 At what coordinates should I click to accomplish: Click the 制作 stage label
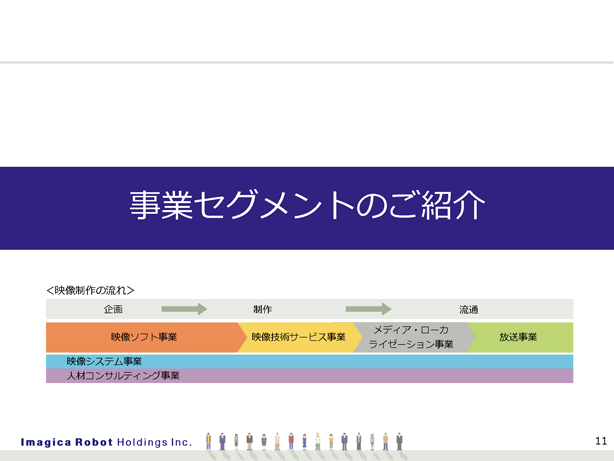(262, 309)
